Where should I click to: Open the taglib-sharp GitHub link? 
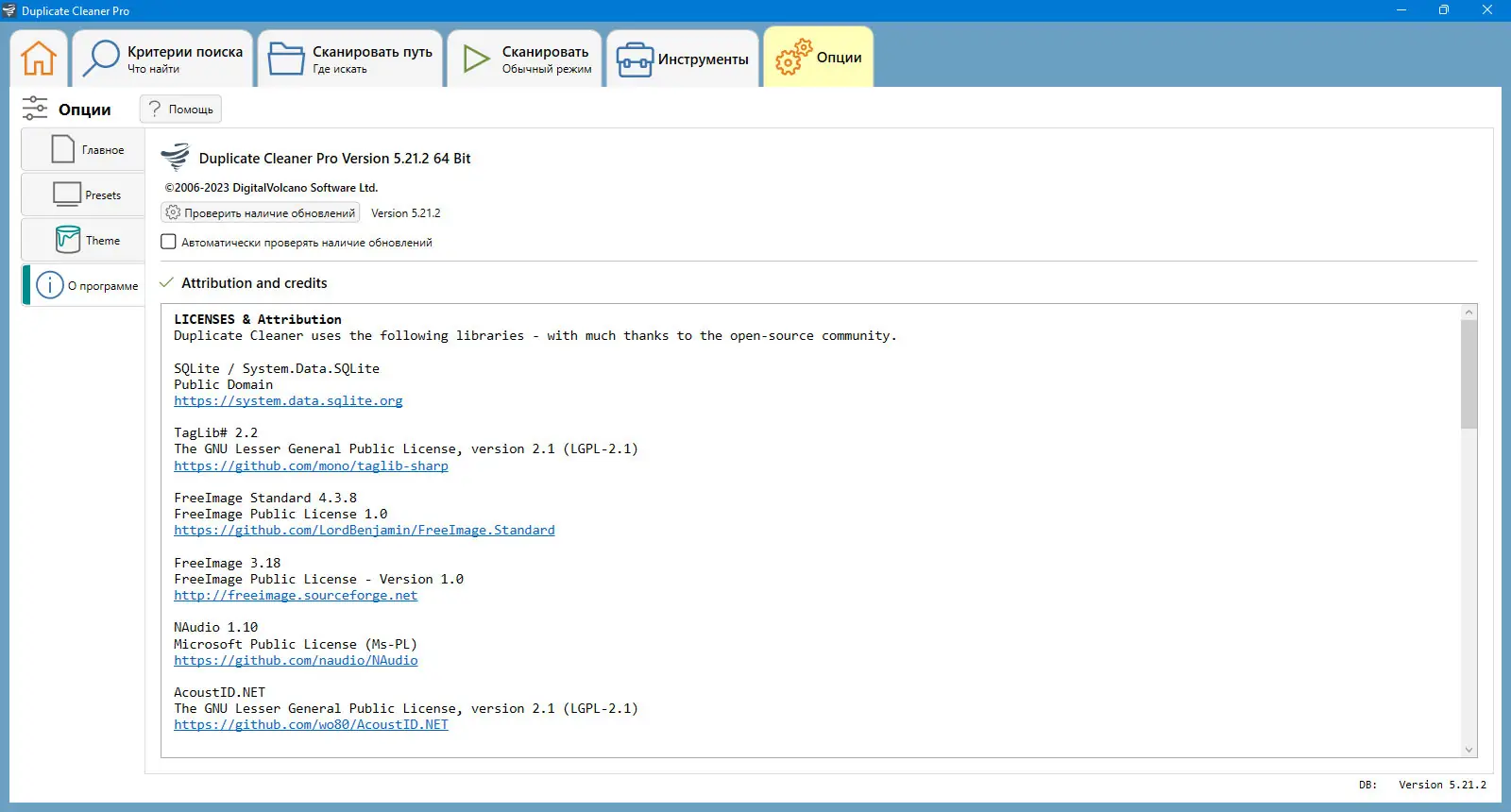(x=311, y=465)
